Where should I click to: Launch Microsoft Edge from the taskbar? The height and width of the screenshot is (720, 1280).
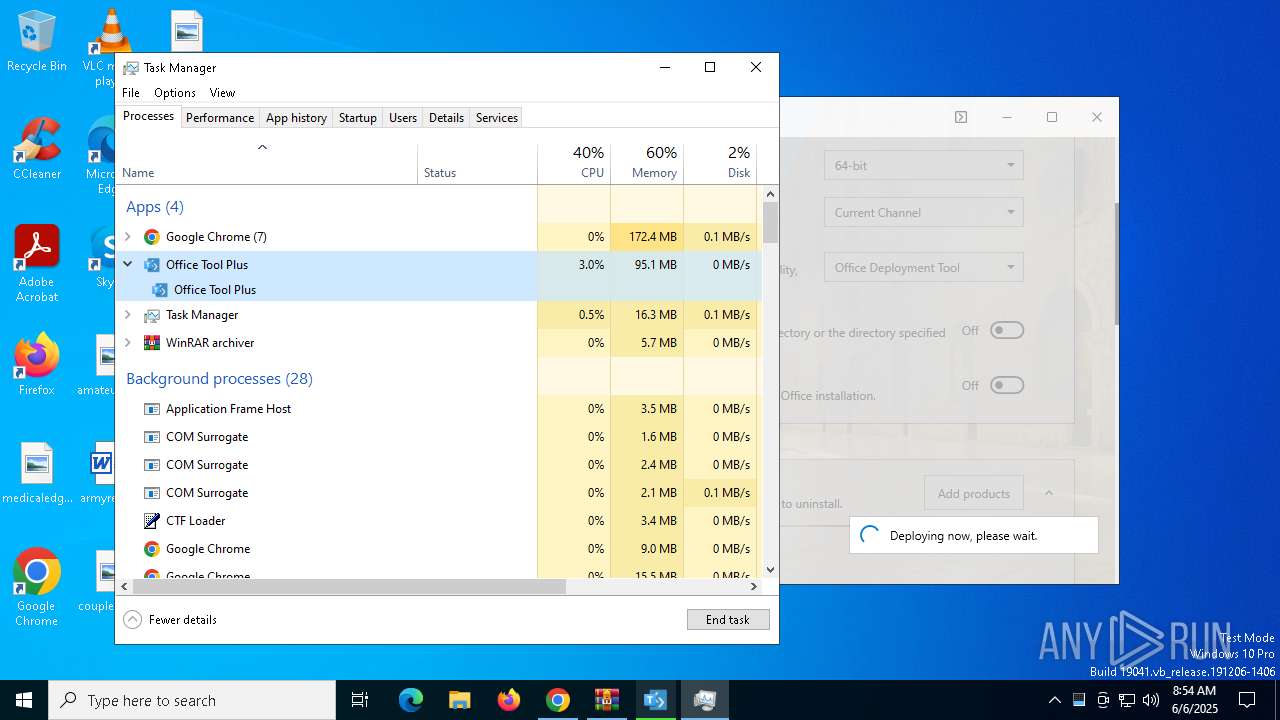tap(411, 700)
